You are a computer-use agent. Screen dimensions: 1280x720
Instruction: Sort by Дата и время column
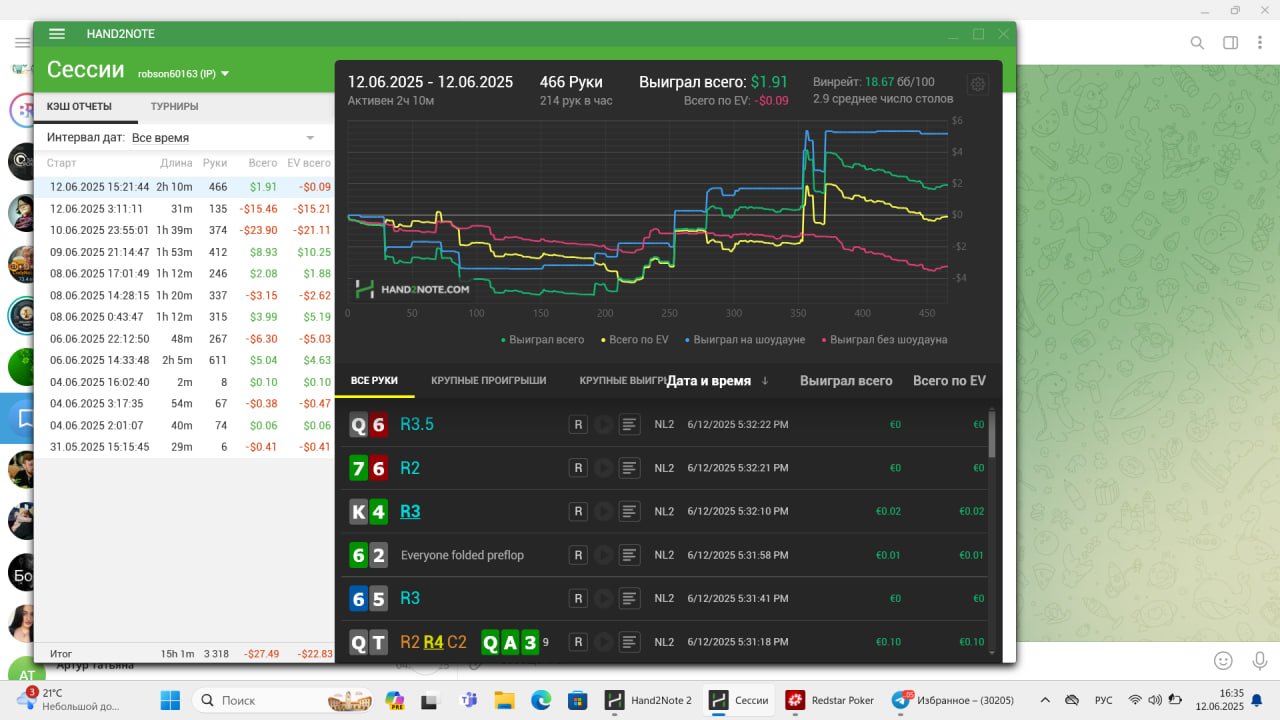pyautogui.click(x=717, y=380)
